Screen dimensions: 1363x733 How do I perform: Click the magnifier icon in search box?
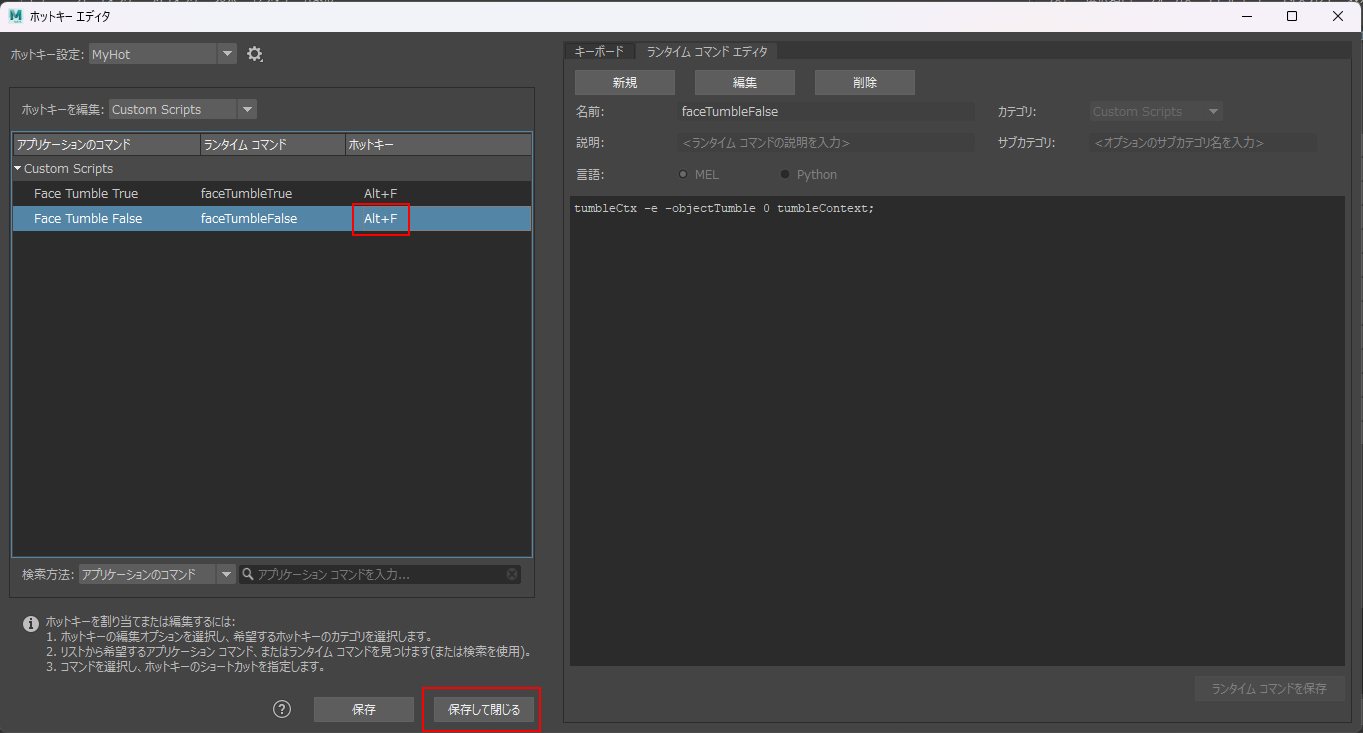click(247, 574)
